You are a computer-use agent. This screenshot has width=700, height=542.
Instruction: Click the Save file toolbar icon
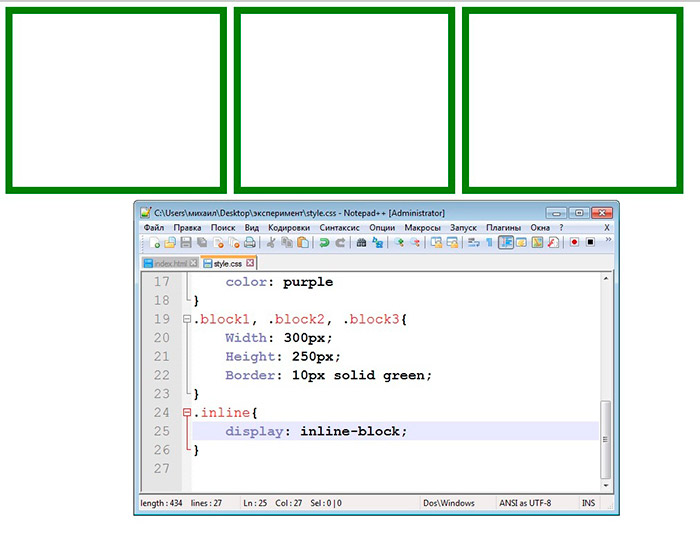186,243
